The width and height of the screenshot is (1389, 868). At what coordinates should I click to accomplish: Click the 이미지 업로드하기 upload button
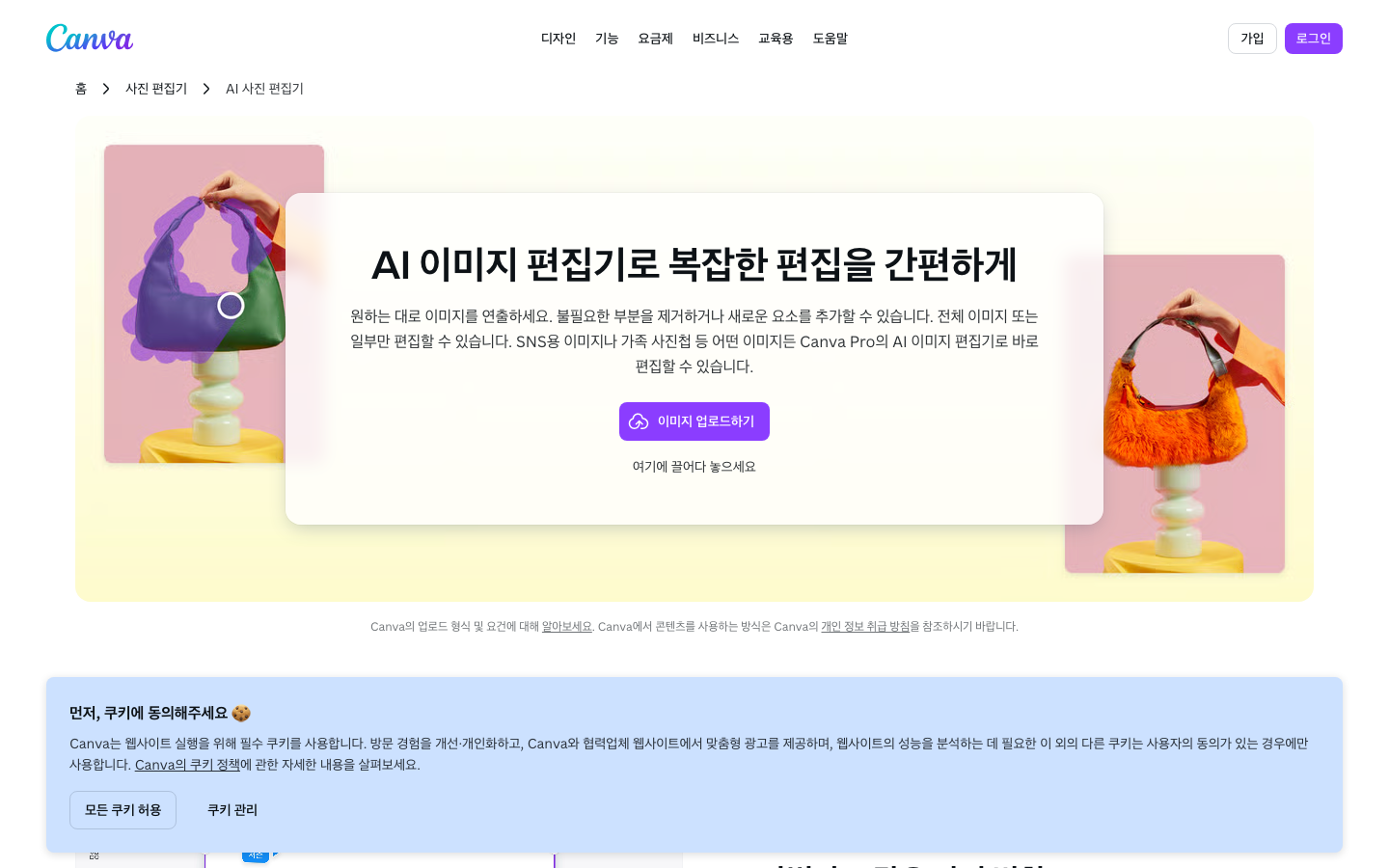click(694, 421)
